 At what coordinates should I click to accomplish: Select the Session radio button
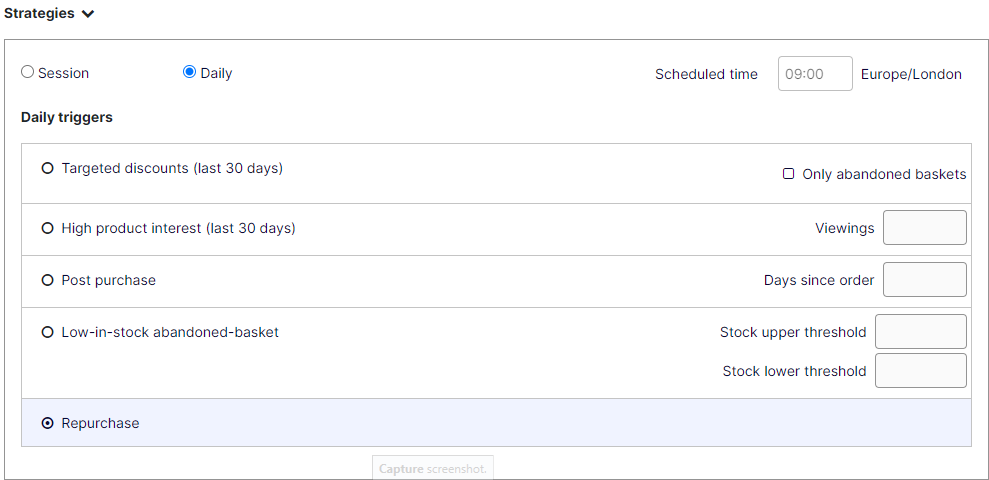[x=28, y=72]
